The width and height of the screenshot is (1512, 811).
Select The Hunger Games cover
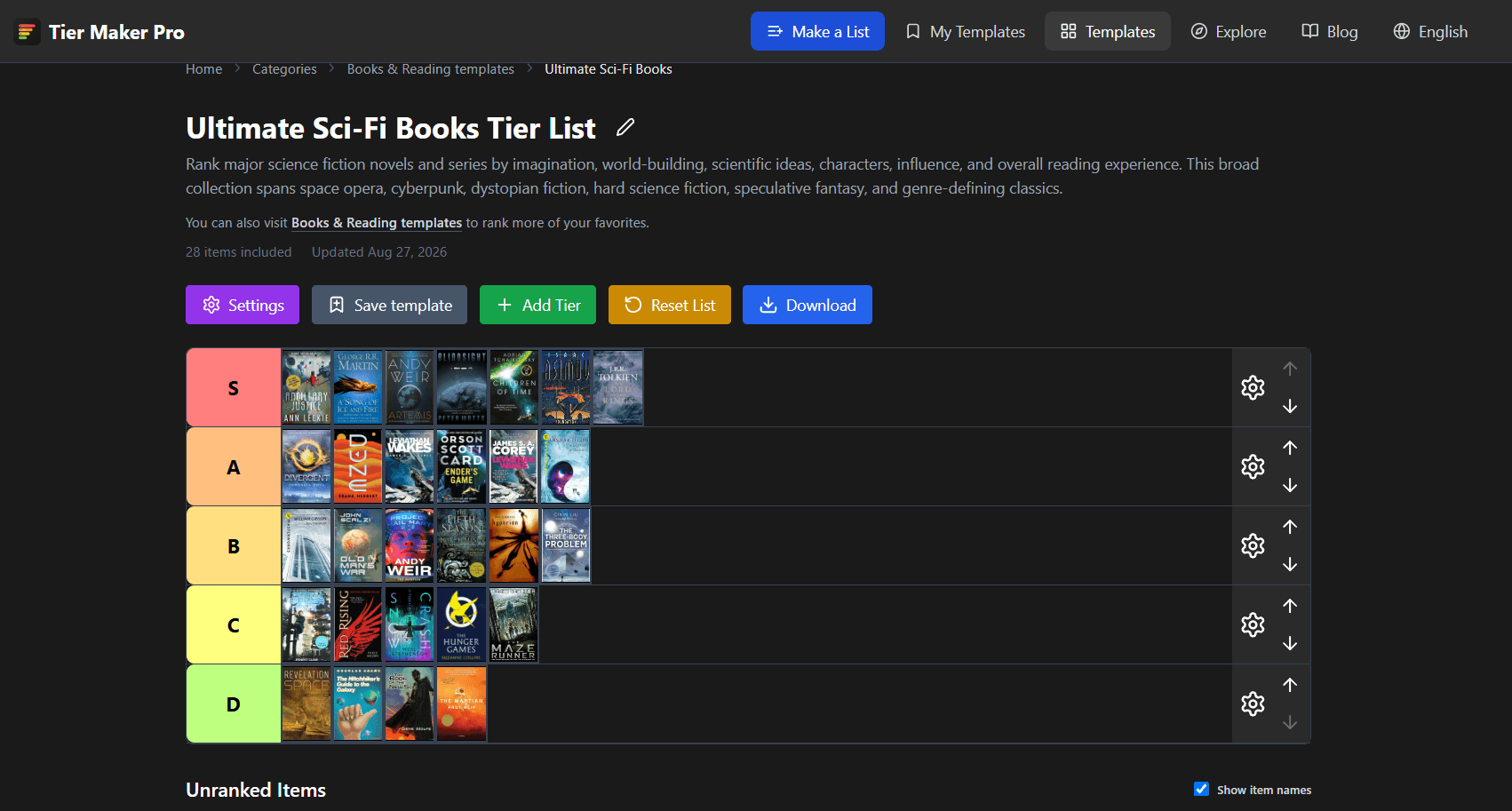point(462,624)
